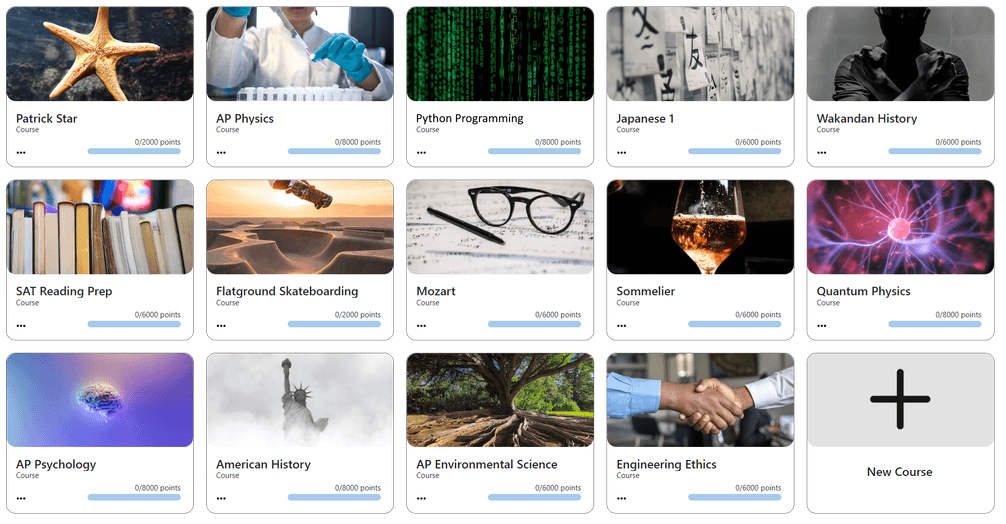Open the Flatground Skateboarding course title

tap(287, 291)
